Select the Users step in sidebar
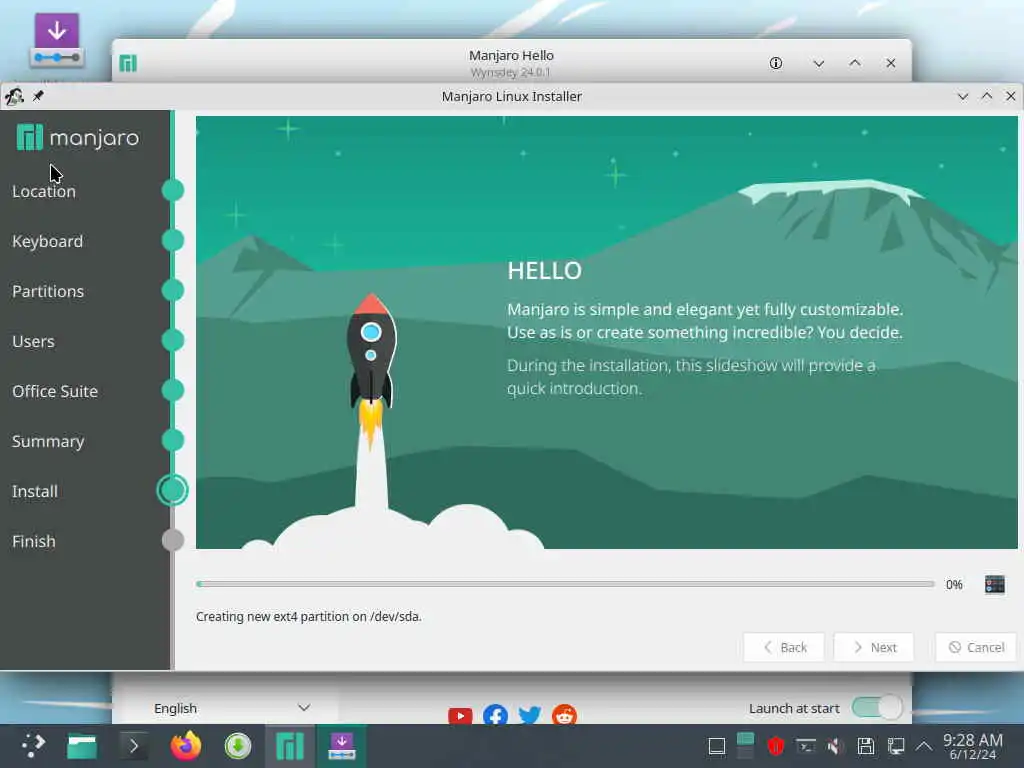The image size is (1024, 768). [33, 342]
